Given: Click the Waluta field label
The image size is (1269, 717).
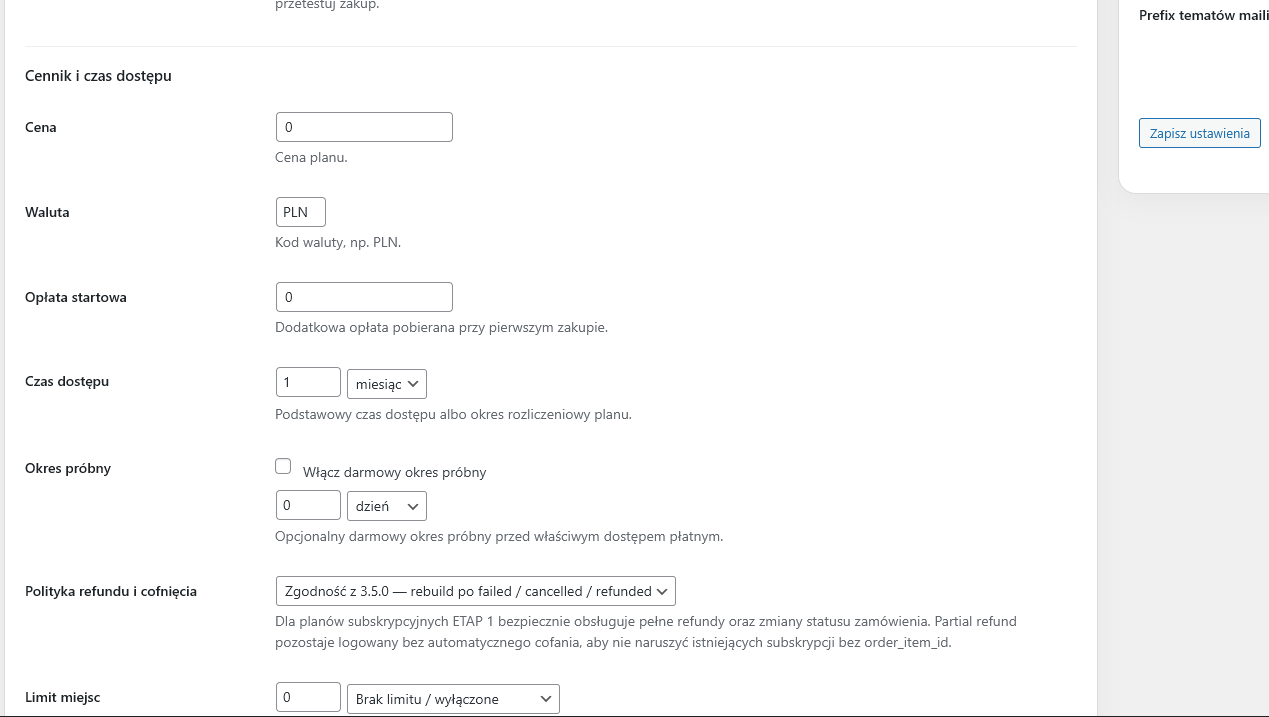Looking at the screenshot, I should 47,212.
